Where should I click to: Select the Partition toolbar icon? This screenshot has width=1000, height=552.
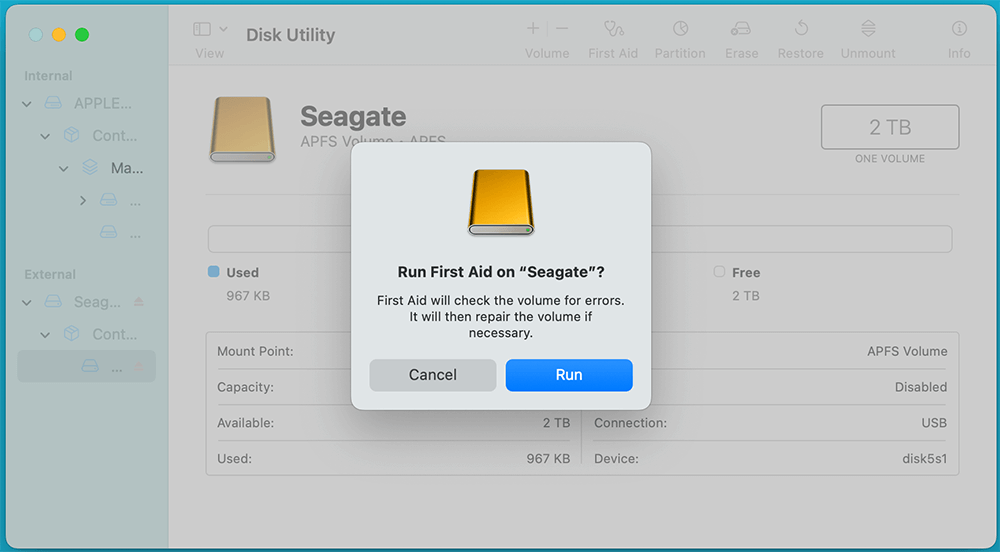680,28
